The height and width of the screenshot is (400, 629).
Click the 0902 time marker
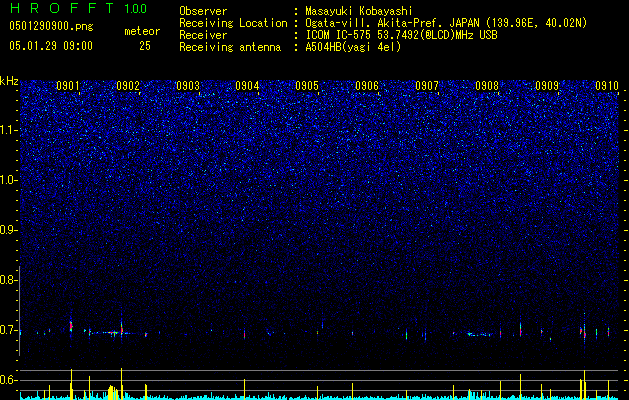[128, 86]
